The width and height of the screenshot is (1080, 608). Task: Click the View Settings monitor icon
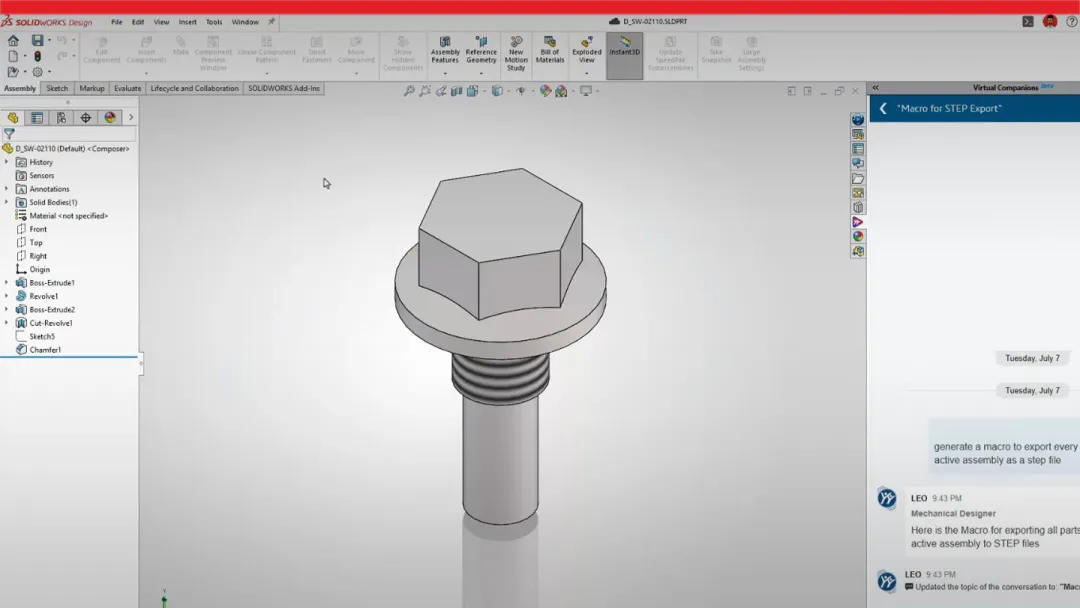[585, 91]
